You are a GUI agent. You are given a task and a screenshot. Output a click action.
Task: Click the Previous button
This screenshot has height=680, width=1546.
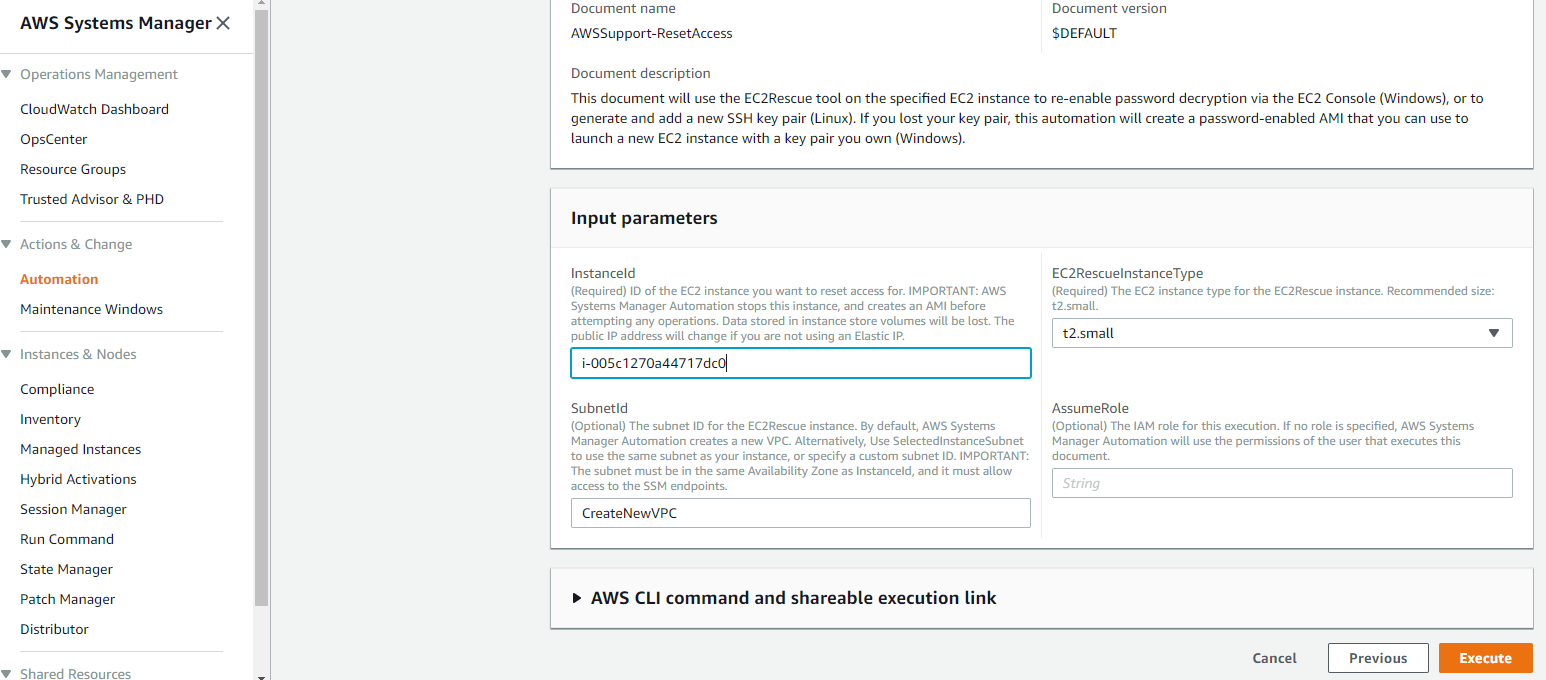[1378, 657]
